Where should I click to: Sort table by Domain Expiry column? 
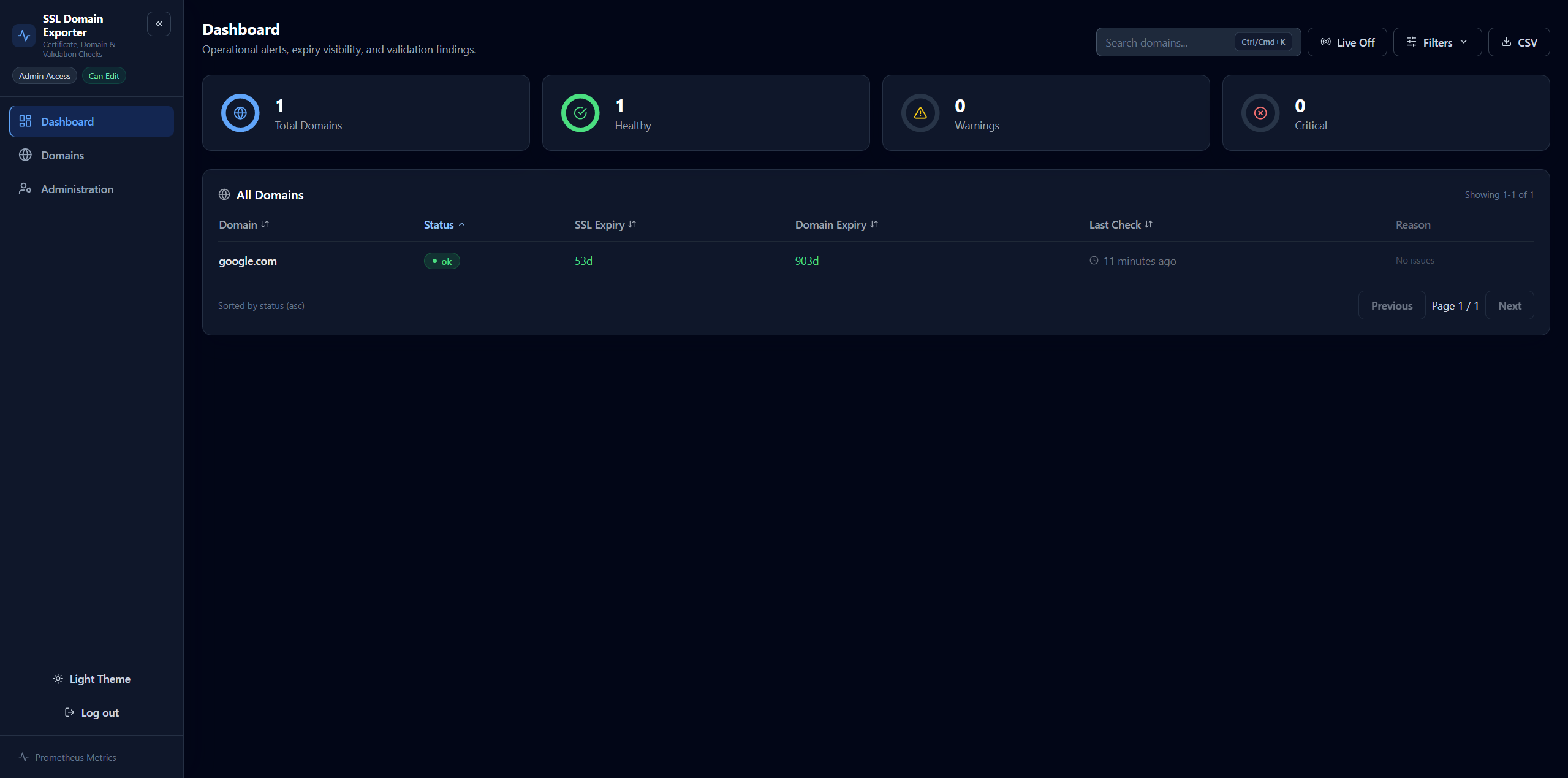click(x=836, y=225)
